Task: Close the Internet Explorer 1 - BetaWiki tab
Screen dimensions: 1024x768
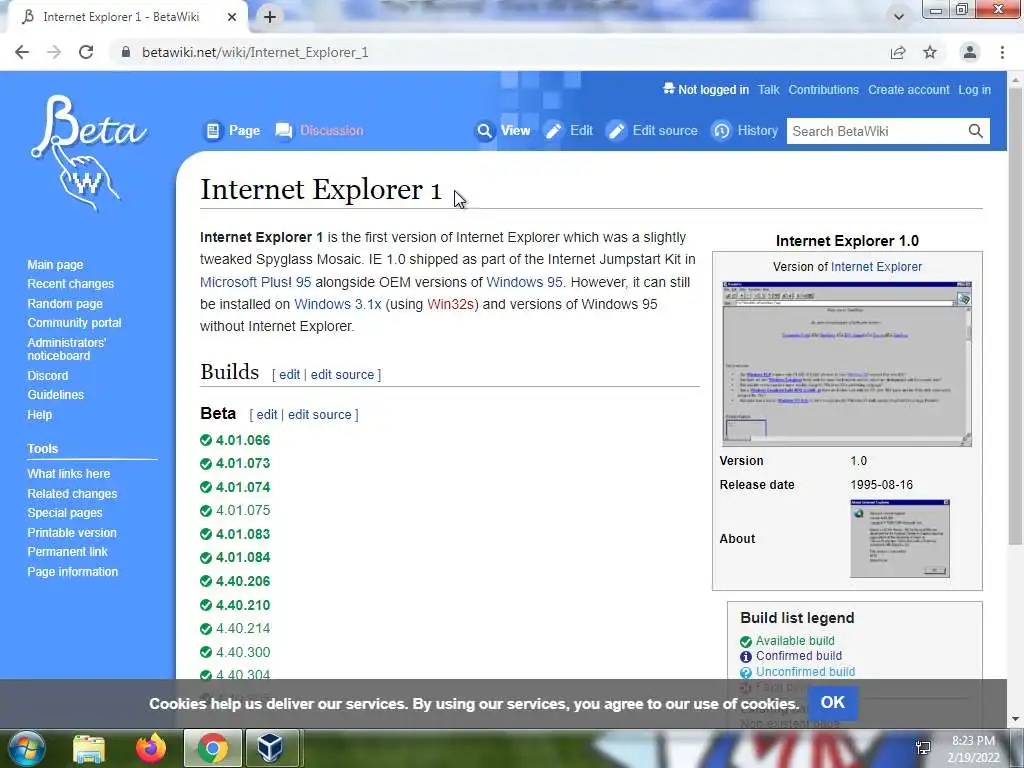Action: [232, 17]
